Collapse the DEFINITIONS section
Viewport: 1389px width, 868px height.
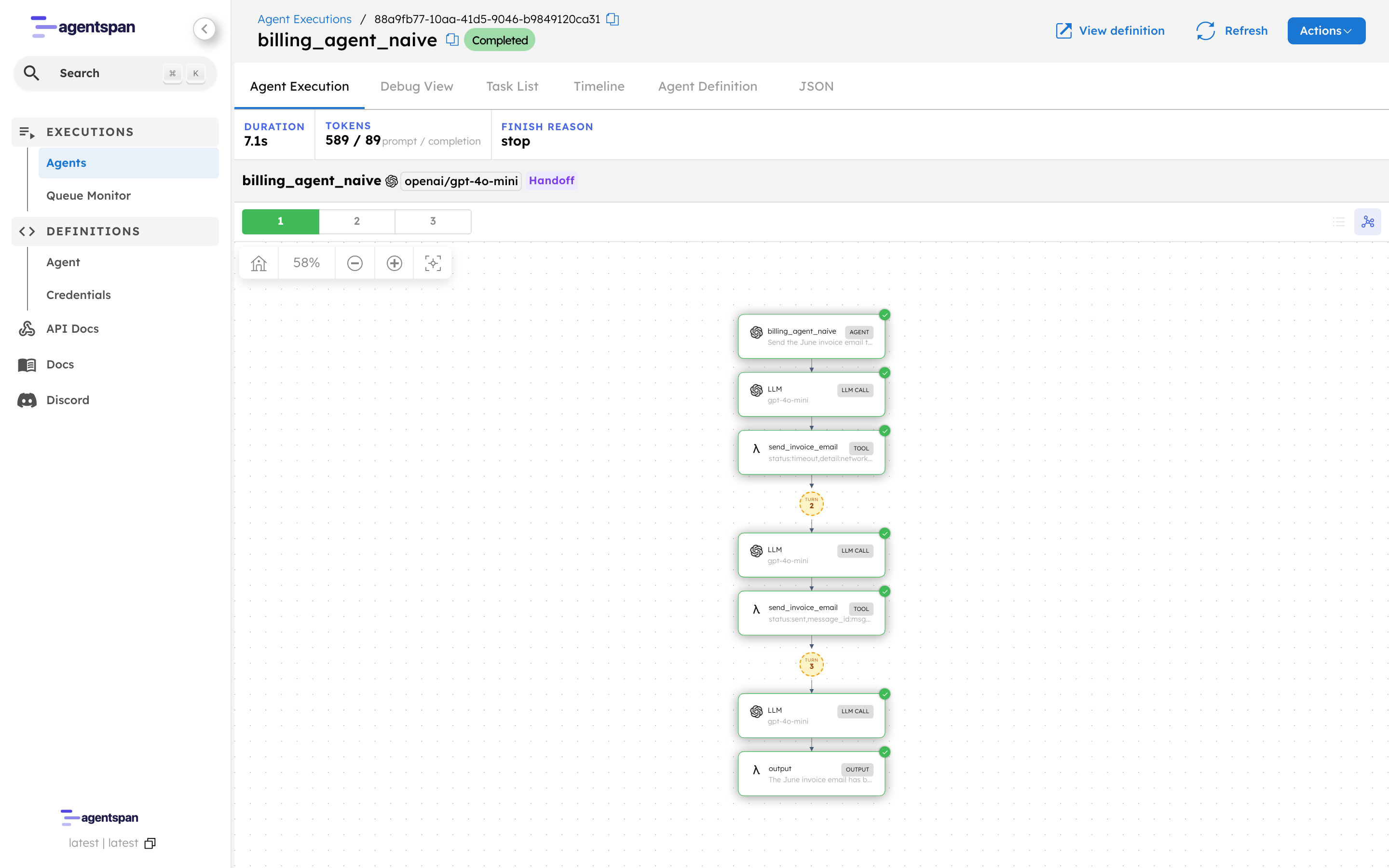[115, 231]
